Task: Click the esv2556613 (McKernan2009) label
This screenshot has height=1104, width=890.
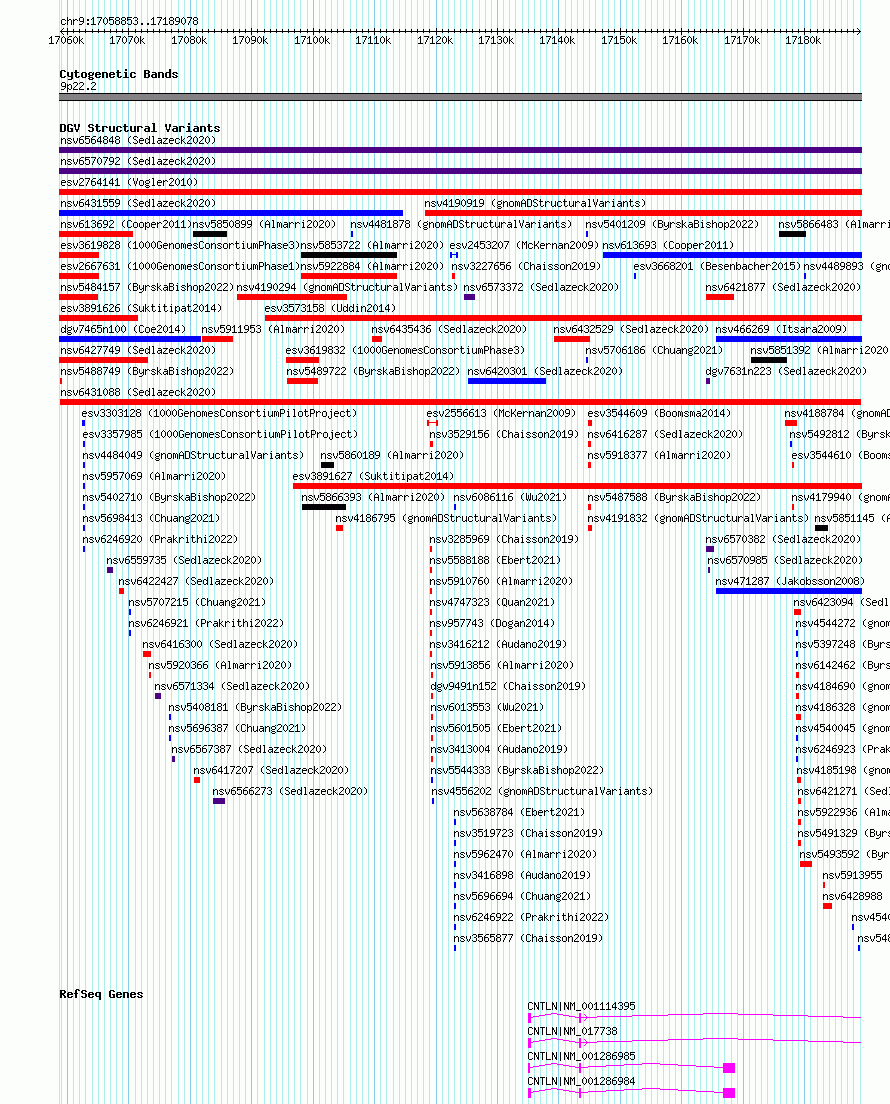Action: [501, 413]
